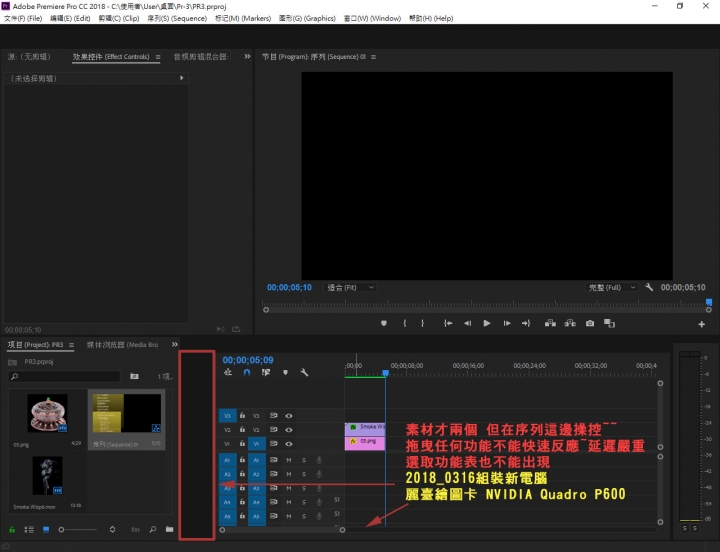The height and width of the screenshot is (552, 720).
Task: Switch to the Audio Clip Mixer tab
Action: click(201, 56)
